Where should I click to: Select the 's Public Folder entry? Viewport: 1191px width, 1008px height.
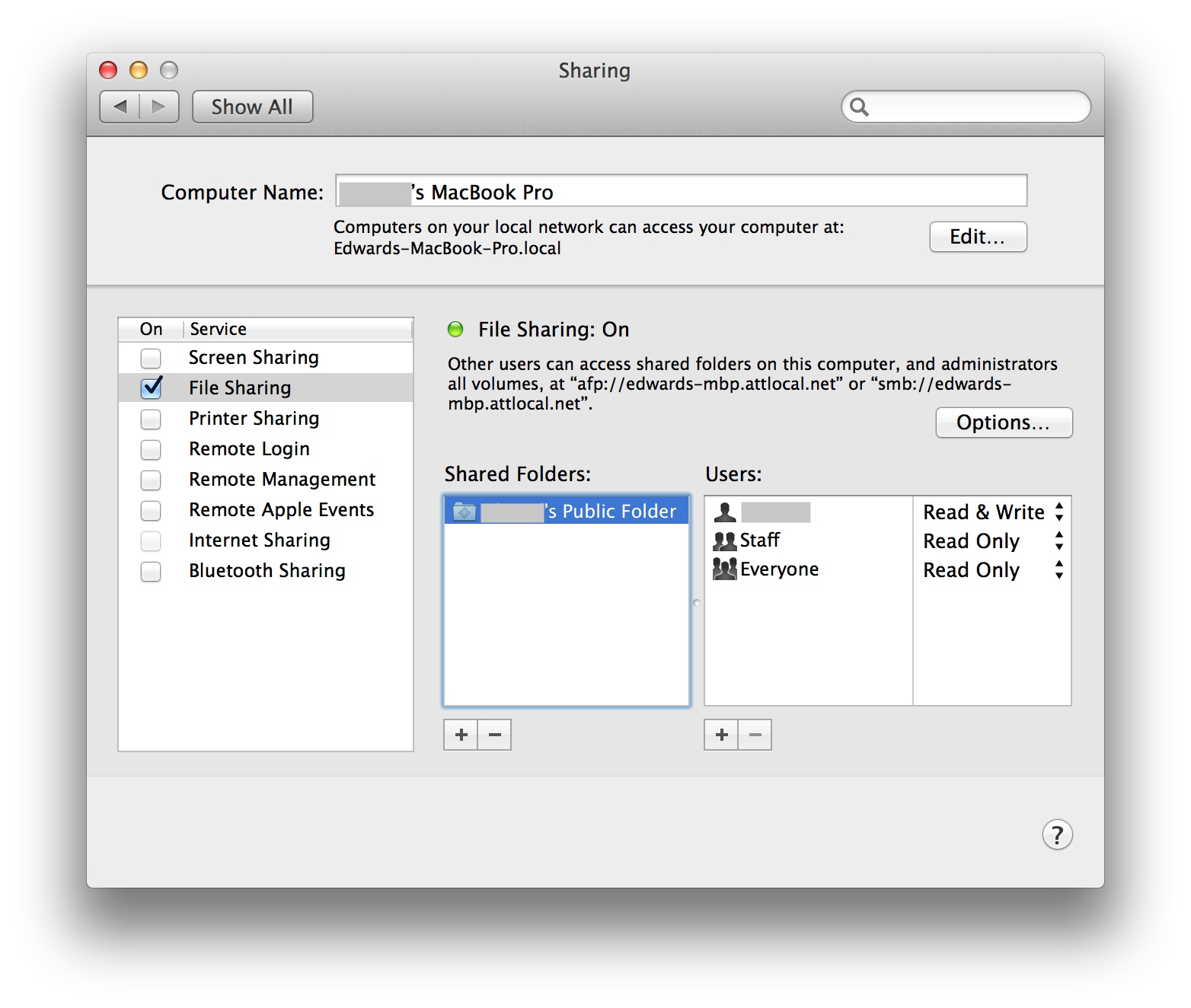[x=567, y=512]
